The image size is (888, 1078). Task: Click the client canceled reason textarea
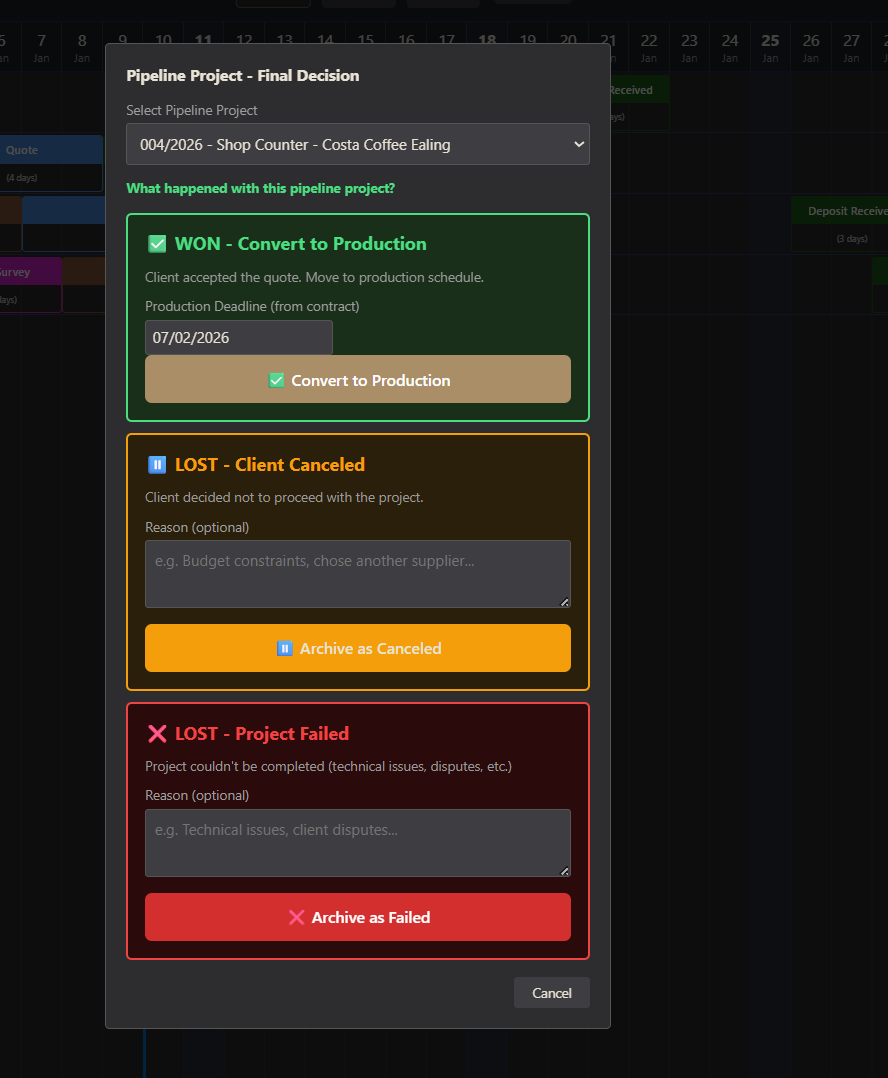coord(357,573)
